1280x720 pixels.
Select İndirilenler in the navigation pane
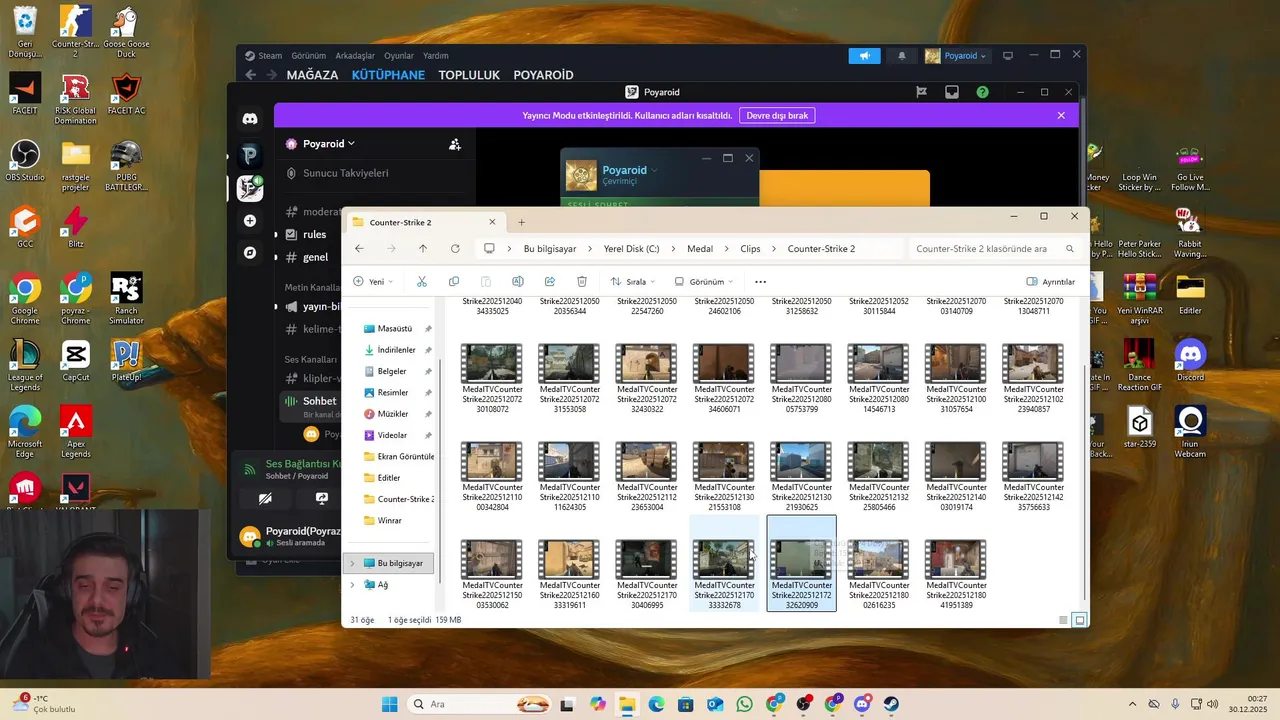[x=397, y=350]
